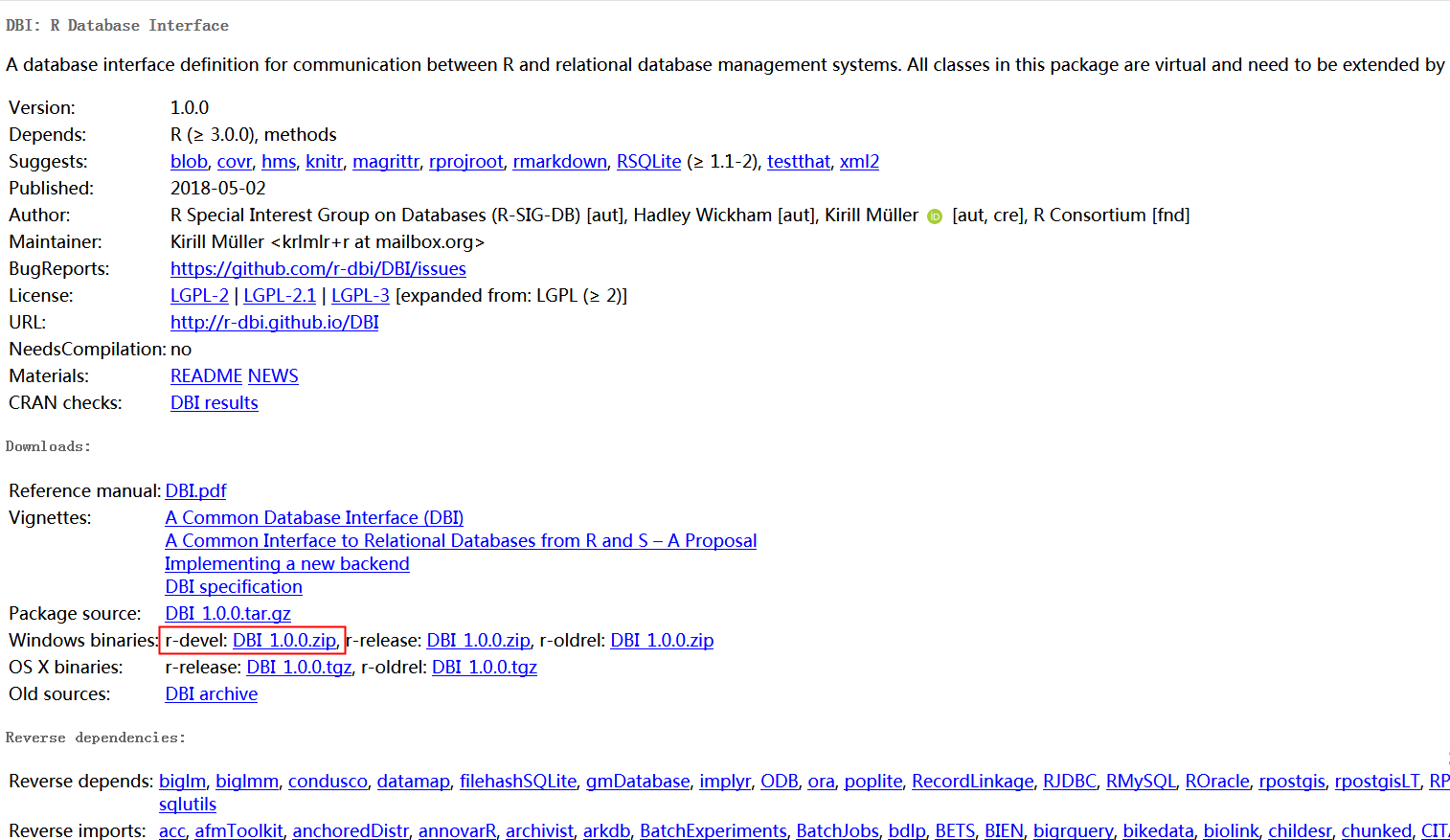The width and height of the screenshot is (1450, 840).
Task: Follow the knitr link
Action: (324, 162)
